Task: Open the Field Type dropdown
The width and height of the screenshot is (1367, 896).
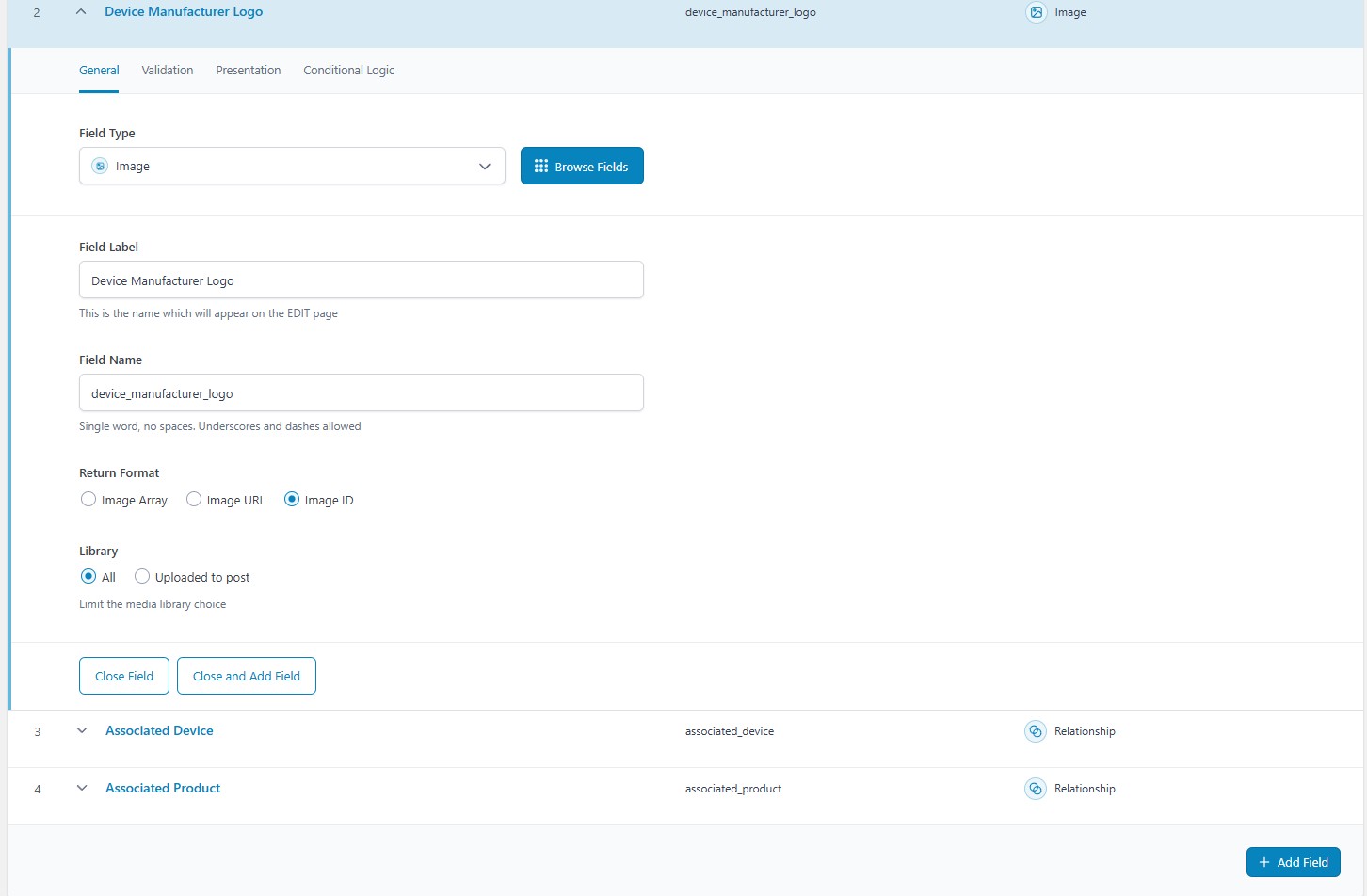Action: point(292,166)
